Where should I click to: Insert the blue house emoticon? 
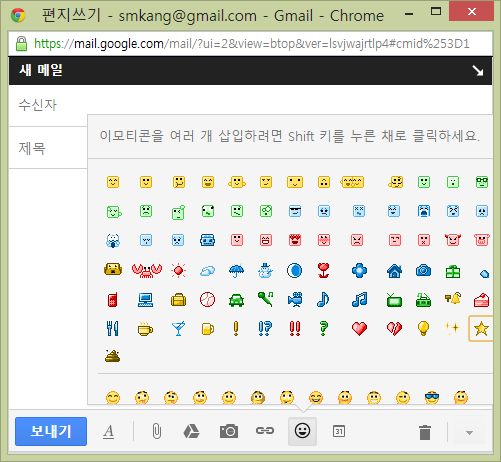point(394,271)
